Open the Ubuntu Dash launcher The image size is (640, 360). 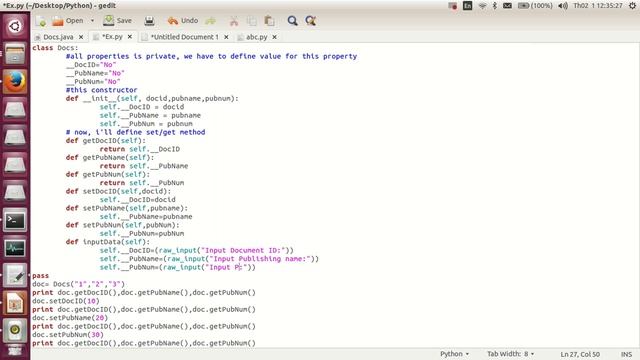[15, 27]
